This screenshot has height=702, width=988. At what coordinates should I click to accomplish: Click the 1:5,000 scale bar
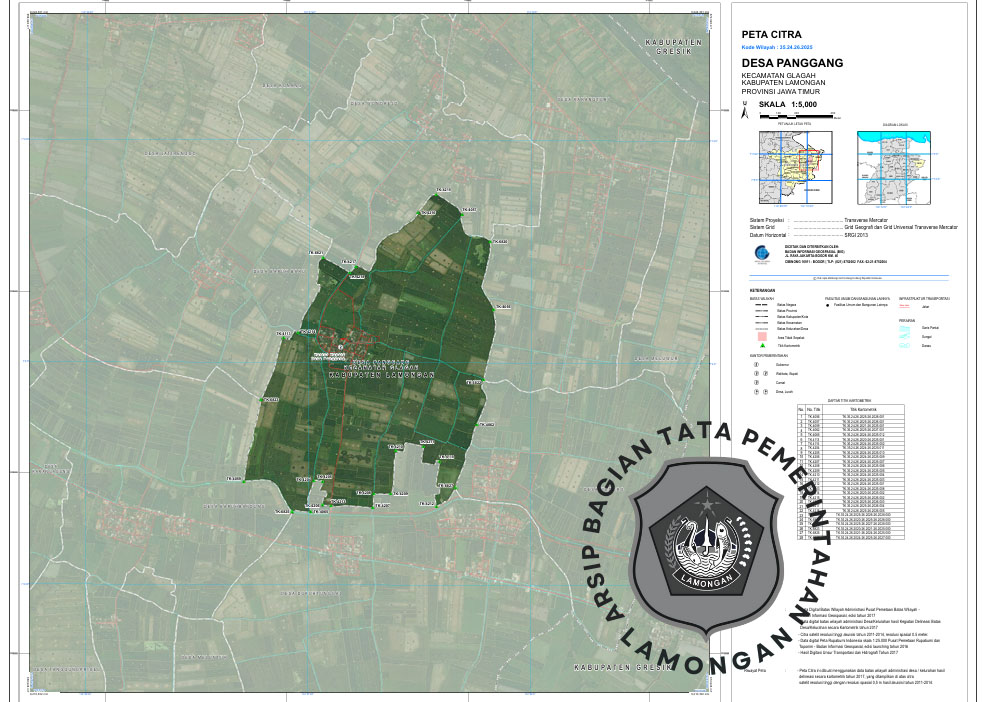click(795, 117)
